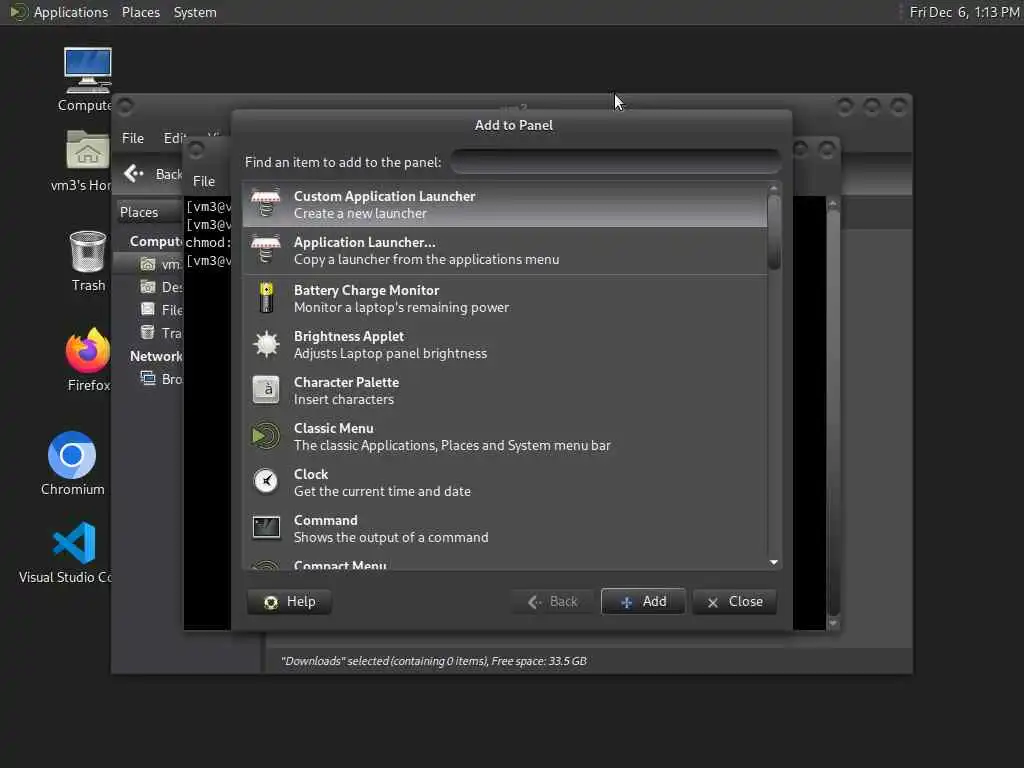Open Edit menu of file manager window
1024x768 pixels.
click(x=174, y=138)
